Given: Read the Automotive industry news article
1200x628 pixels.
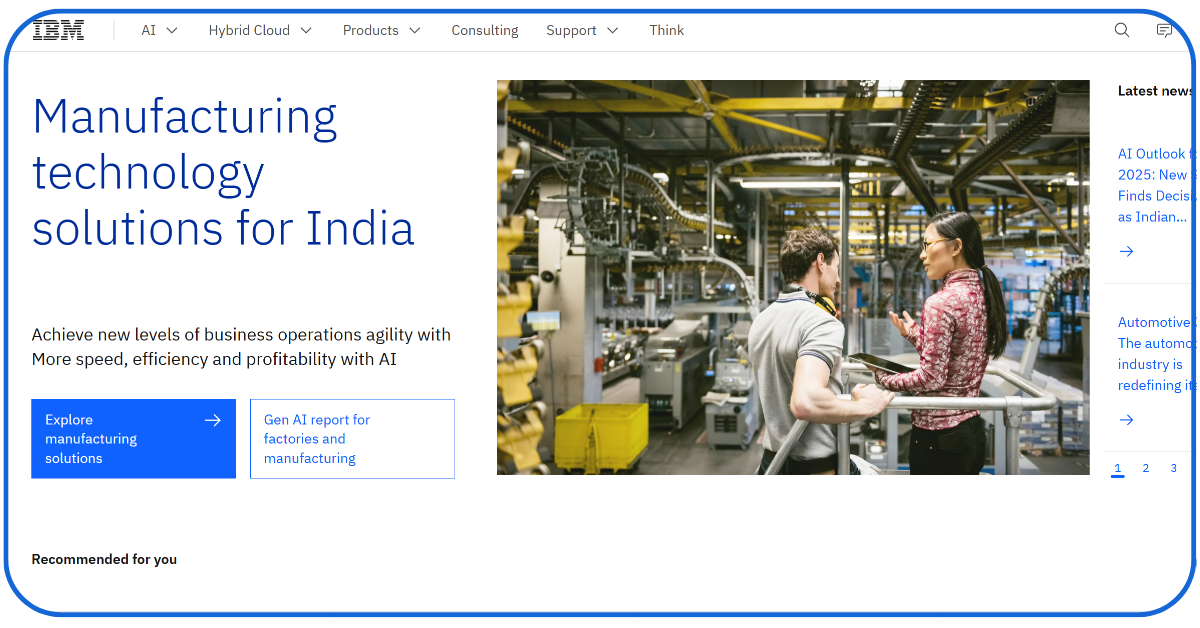Looking at the screenshot, I should [x=1157, y=354].
